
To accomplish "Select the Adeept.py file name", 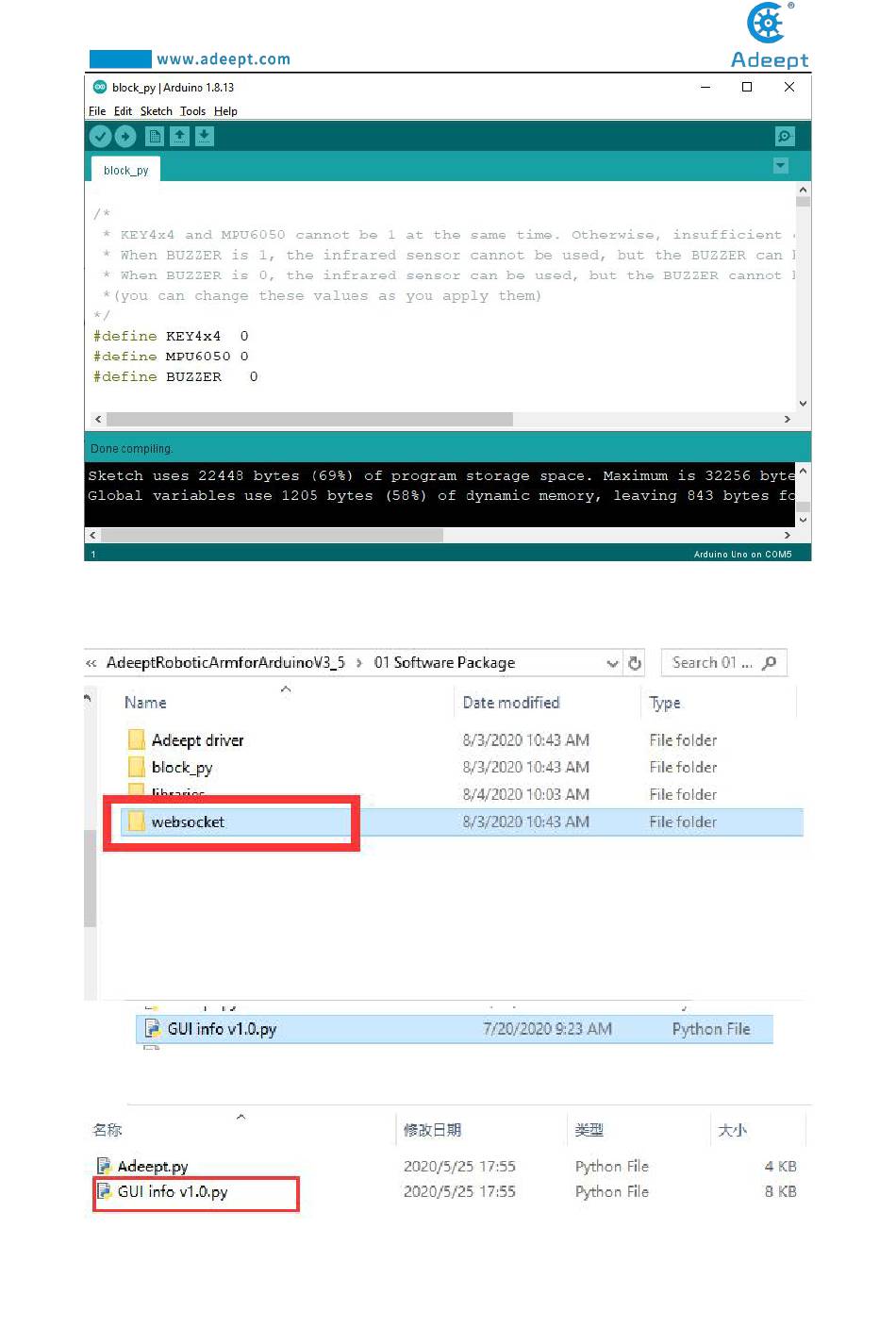I will click(x=153, y=1167).
